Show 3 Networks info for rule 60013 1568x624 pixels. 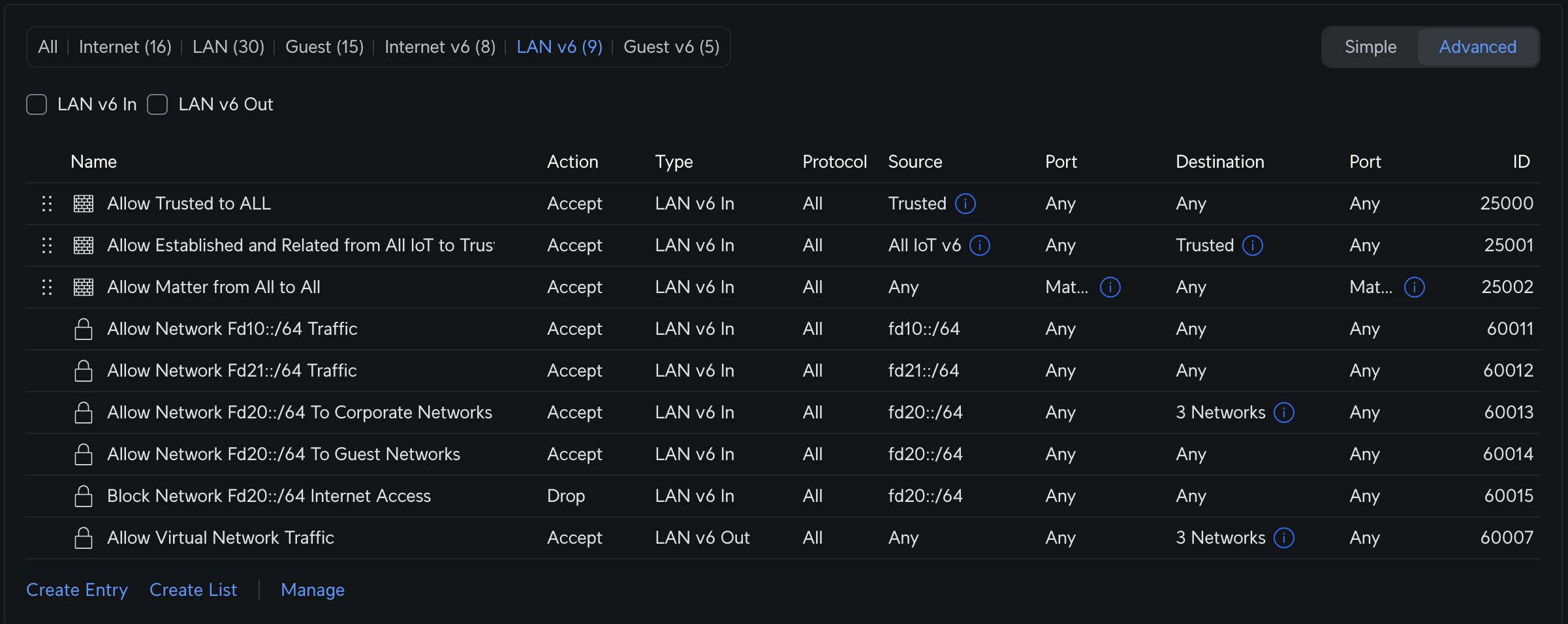click(x=1283, y=413)
